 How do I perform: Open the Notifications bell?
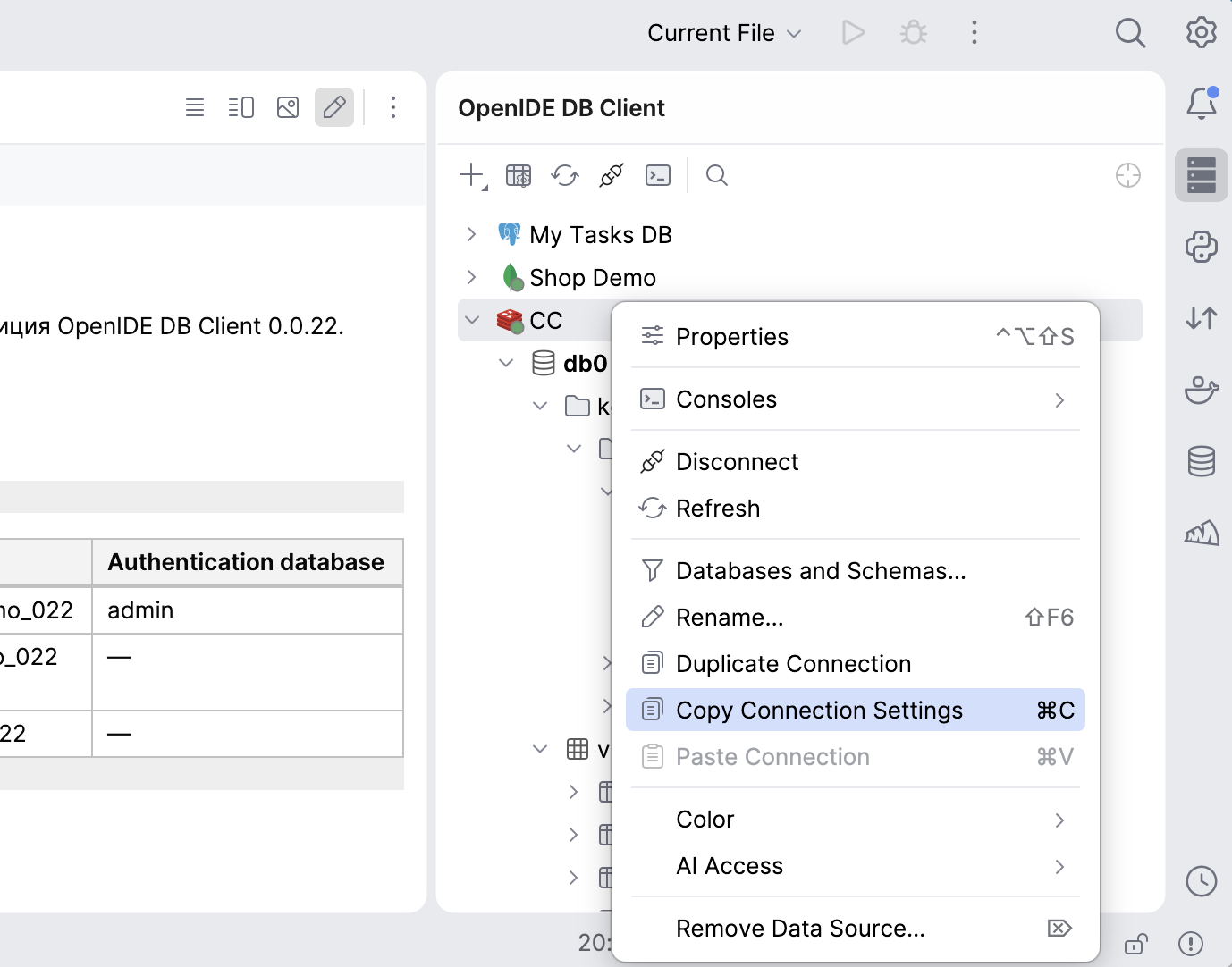coord(1202,104)
